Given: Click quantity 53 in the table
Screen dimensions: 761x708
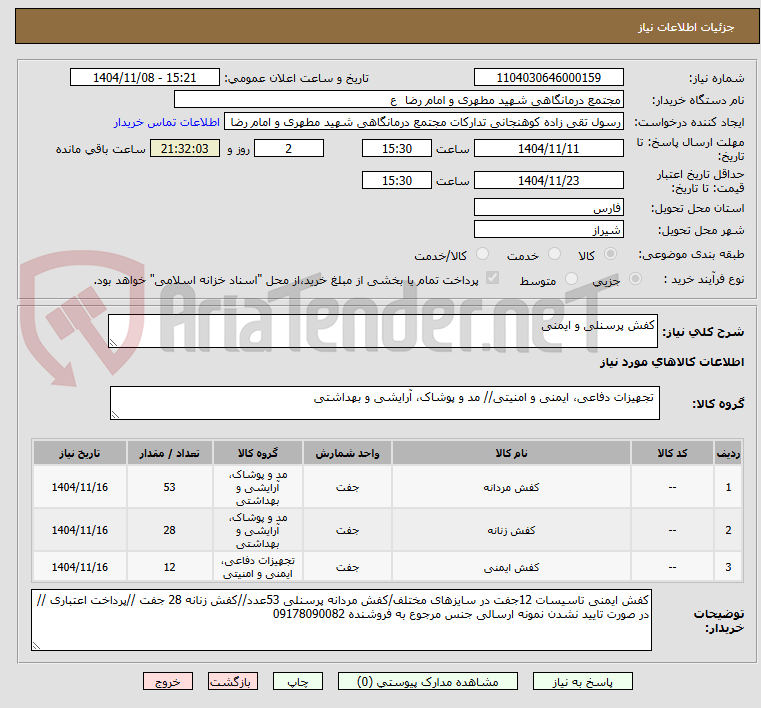Looking at the screenshot, I should coord(169,487).
